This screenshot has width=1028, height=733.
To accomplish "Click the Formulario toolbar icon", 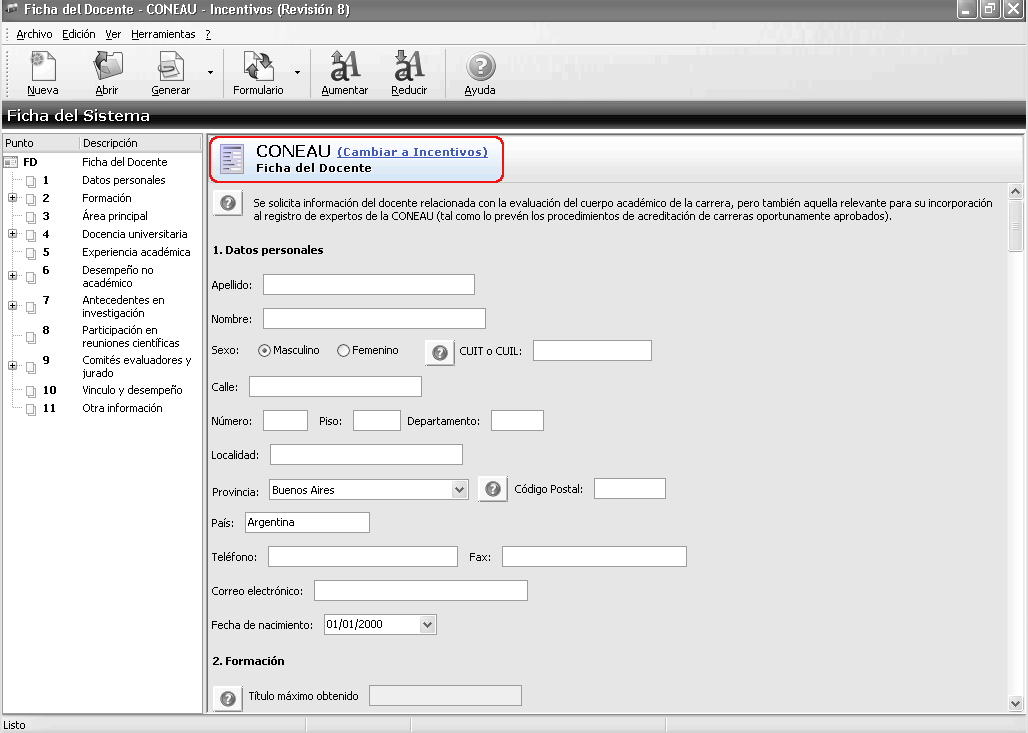I will (258, 72).
